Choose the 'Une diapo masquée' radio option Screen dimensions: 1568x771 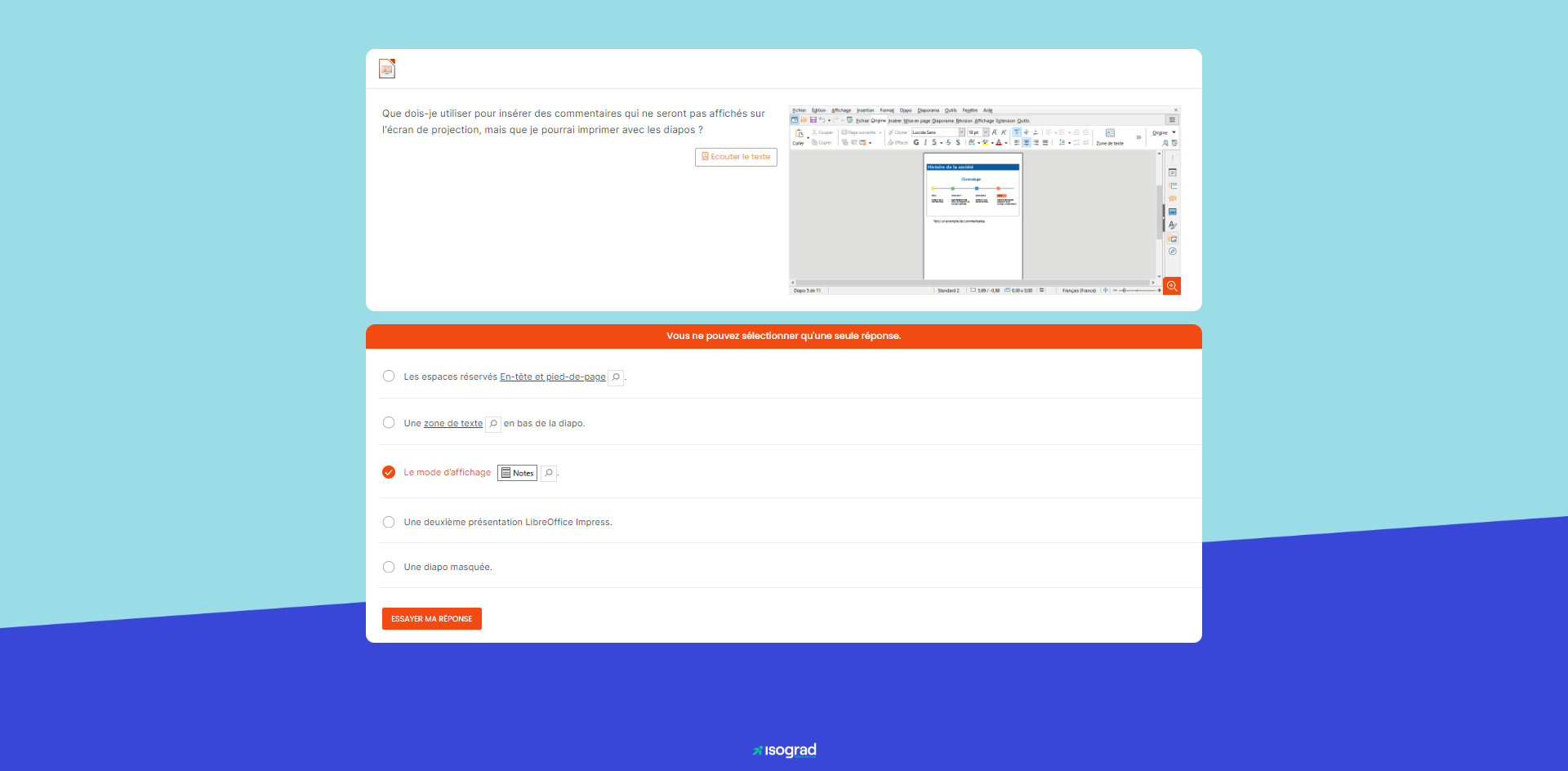tap(389, 567)
